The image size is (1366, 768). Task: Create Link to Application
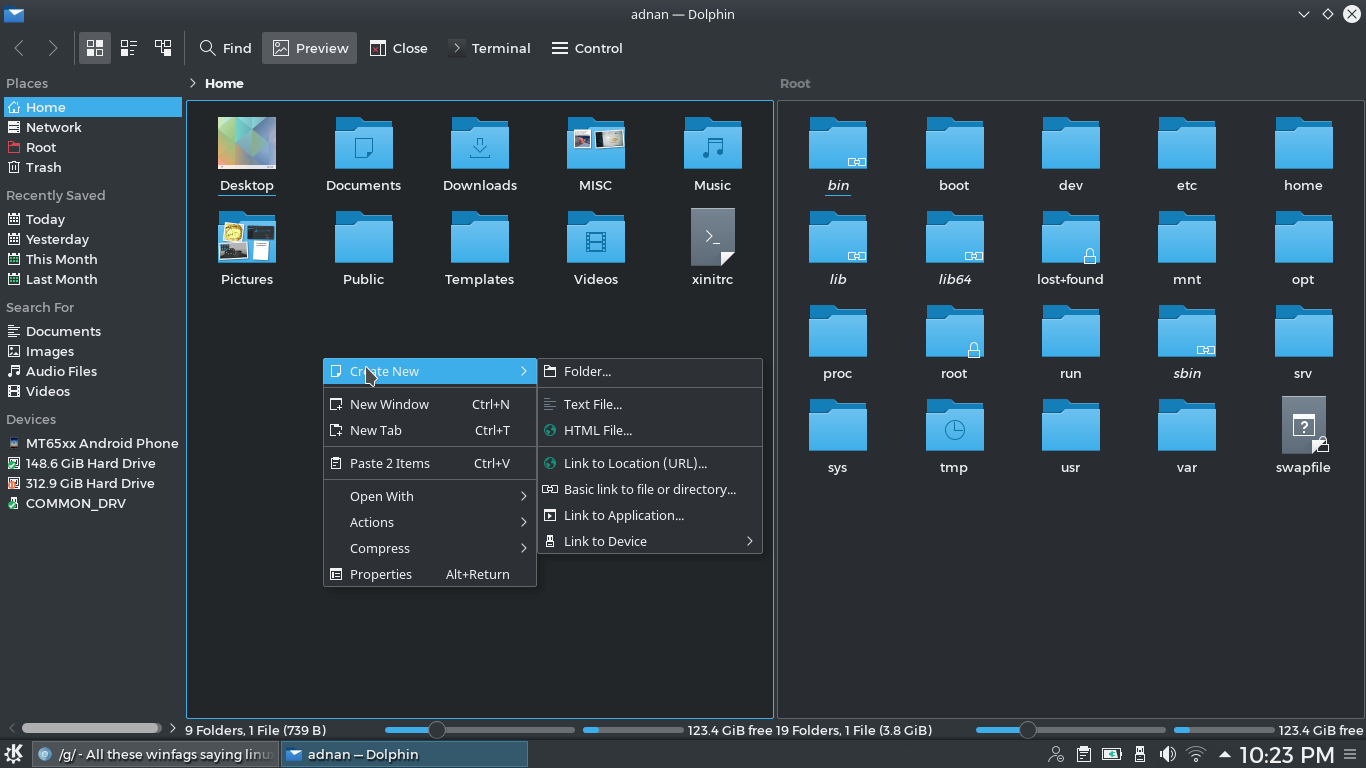[650, 515]
